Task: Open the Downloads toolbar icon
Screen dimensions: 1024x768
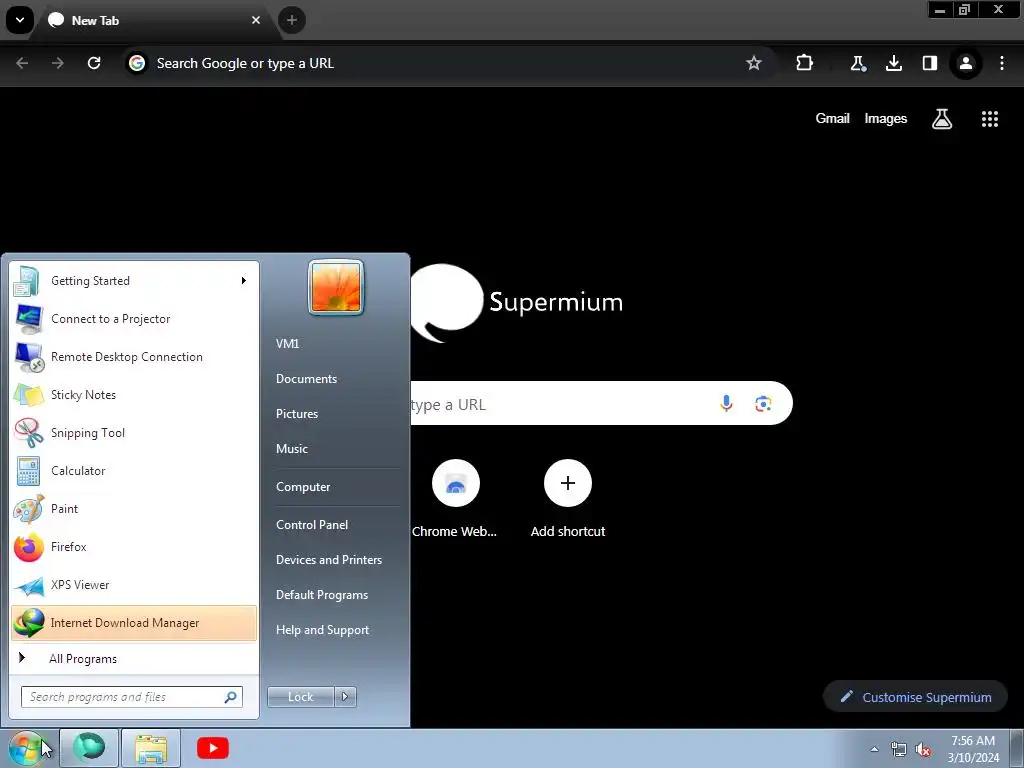Action: pos(893,63)
